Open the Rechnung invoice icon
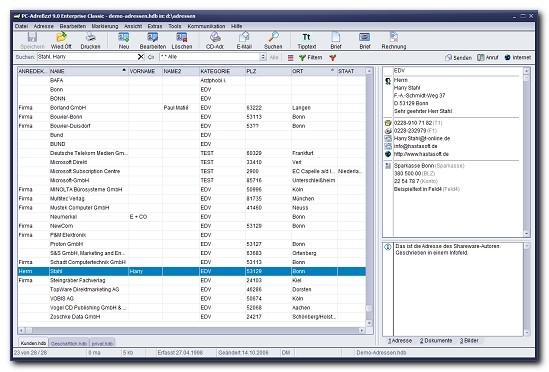 pyautogui.click(x=394, y=37)
